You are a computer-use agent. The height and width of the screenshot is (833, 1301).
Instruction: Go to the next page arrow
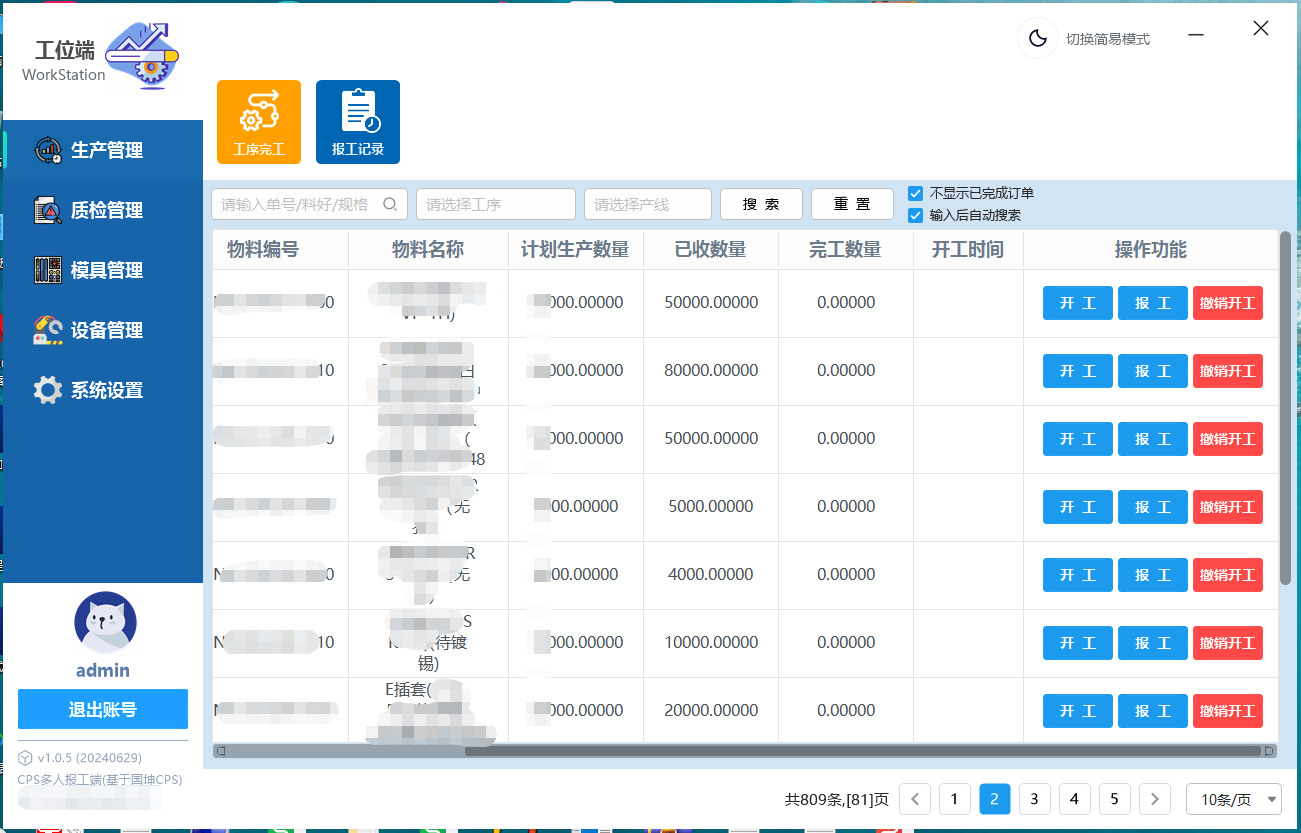(x=1155, y=799)
